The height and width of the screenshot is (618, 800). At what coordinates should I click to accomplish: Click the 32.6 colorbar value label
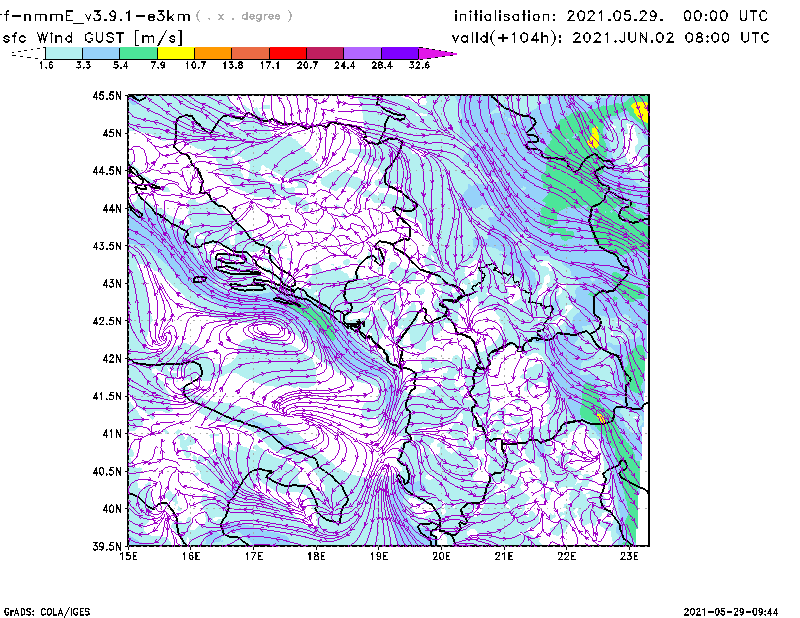419,65
